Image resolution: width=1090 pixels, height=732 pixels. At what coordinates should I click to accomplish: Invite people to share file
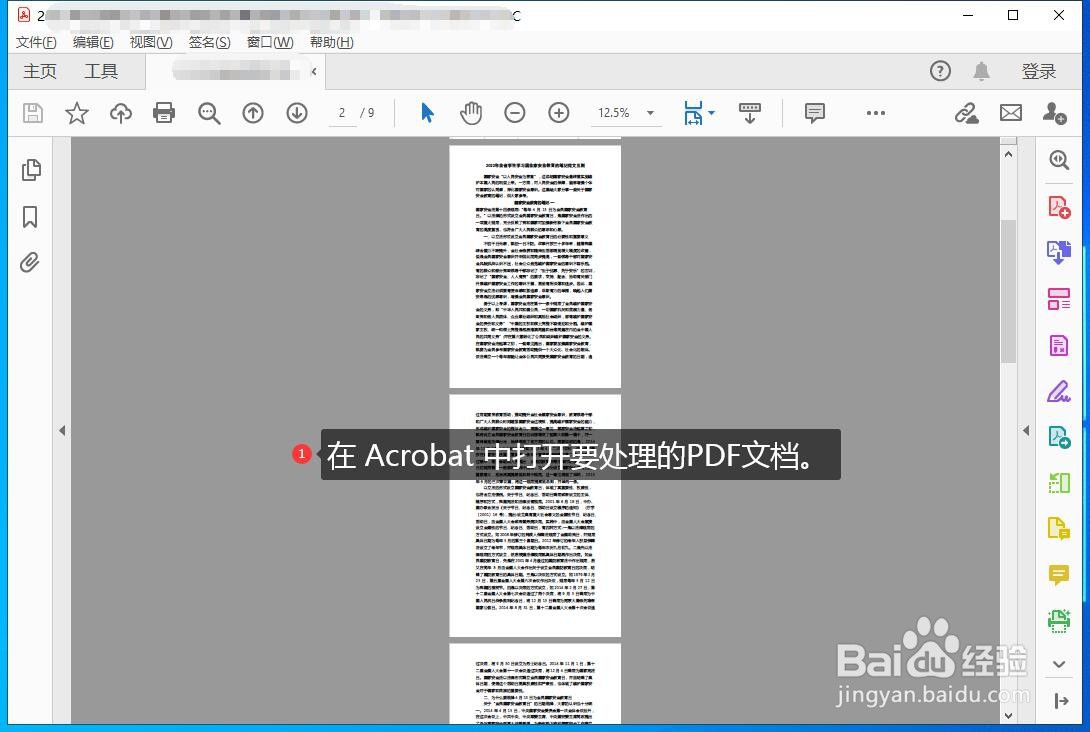pos(1055,113)
